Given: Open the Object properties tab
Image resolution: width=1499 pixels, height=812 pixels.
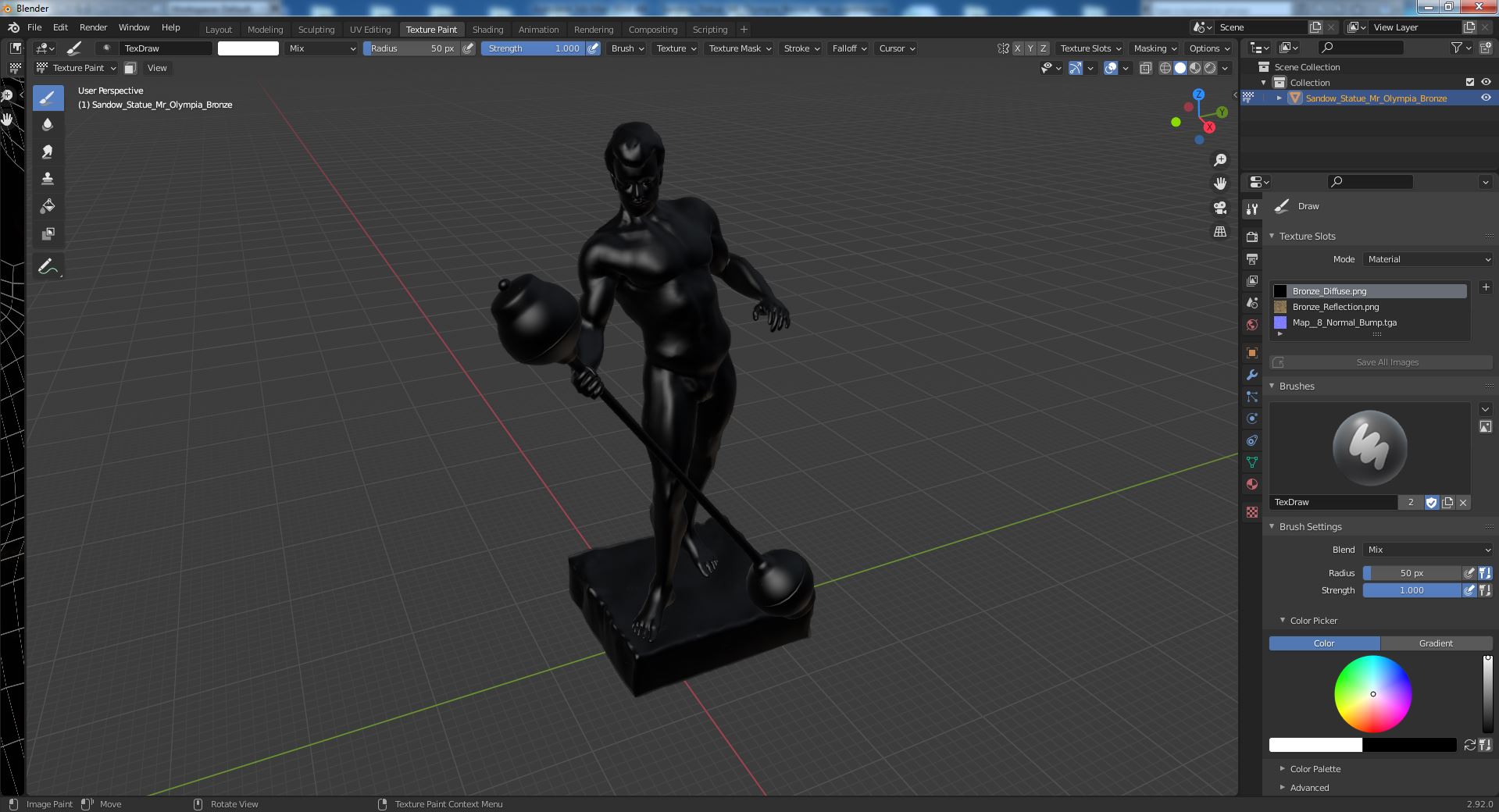Looking at the screenshot, I should (1252, 353).
